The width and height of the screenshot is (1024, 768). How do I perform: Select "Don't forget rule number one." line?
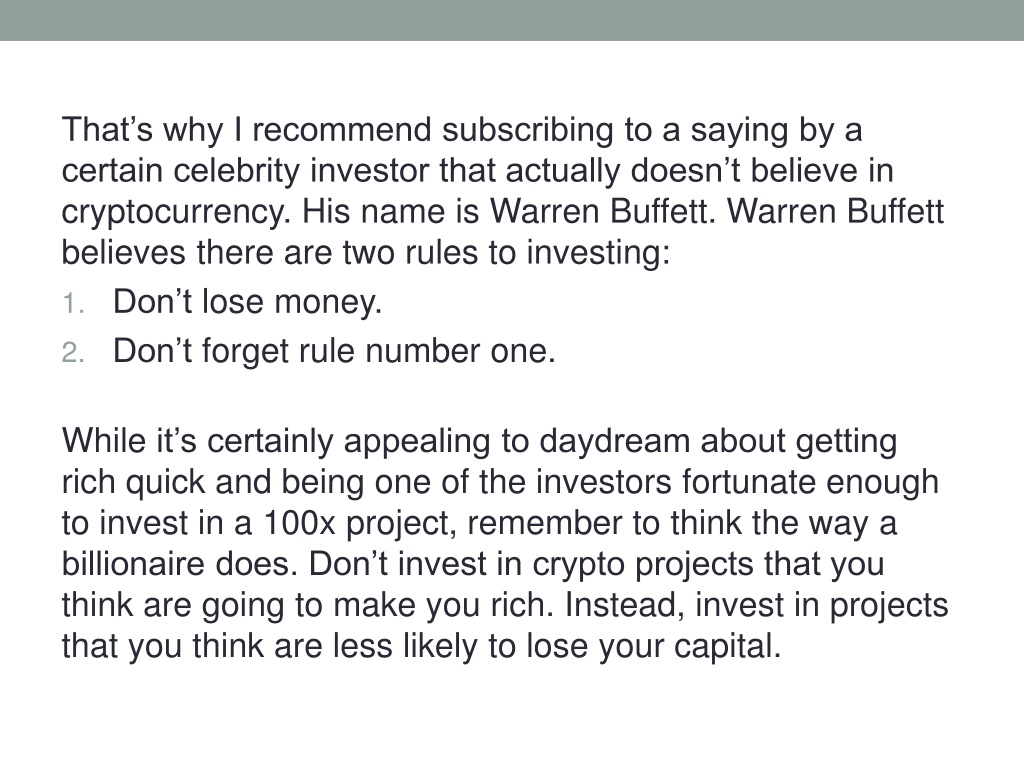click(334, 351)
